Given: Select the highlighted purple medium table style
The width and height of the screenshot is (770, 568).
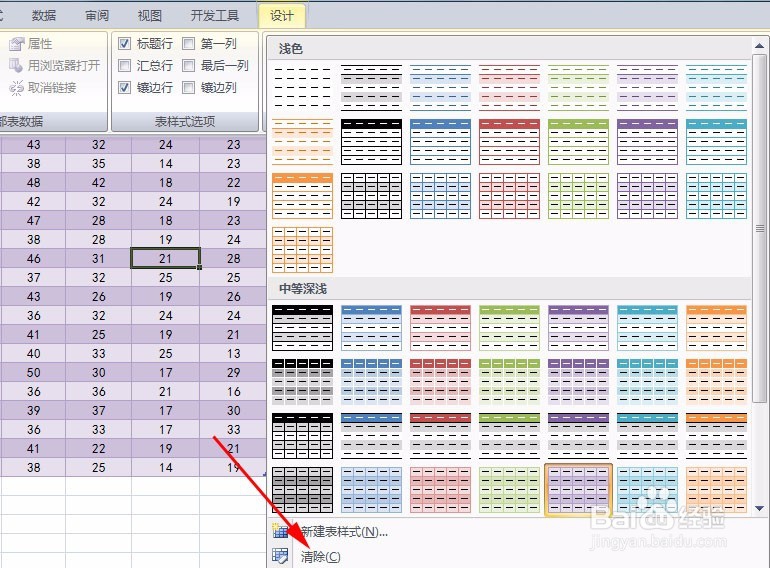Looking at the screenshot, I should (x=578, y=490).
